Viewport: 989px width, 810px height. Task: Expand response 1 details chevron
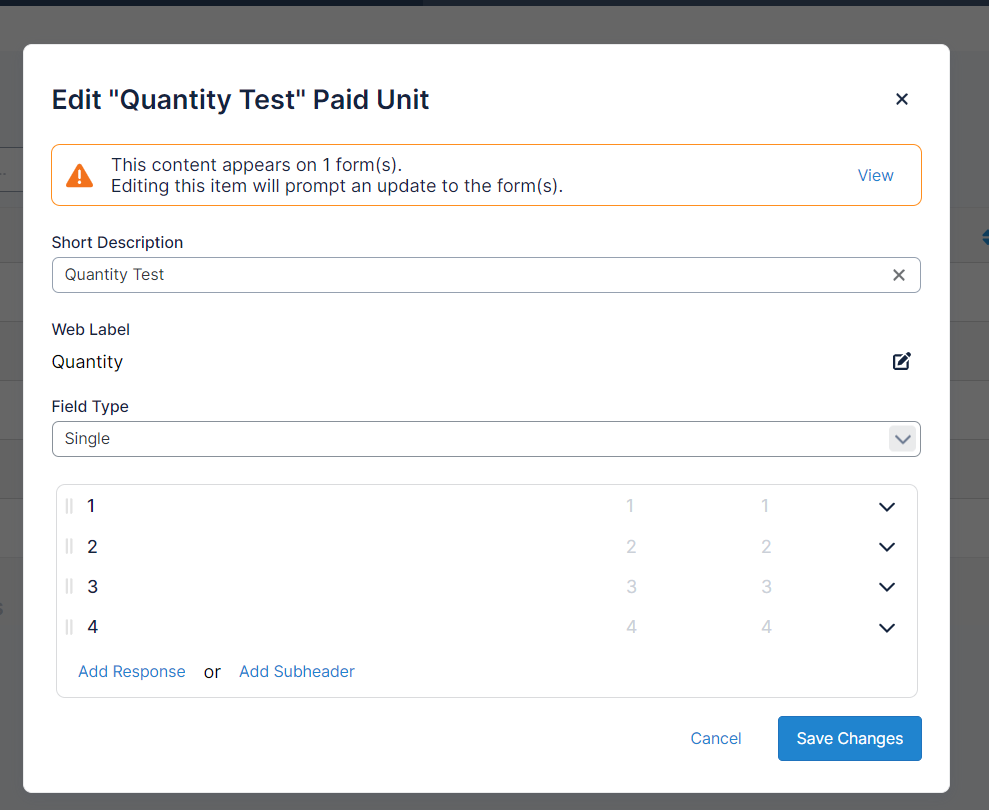click(x=886, y=507)
